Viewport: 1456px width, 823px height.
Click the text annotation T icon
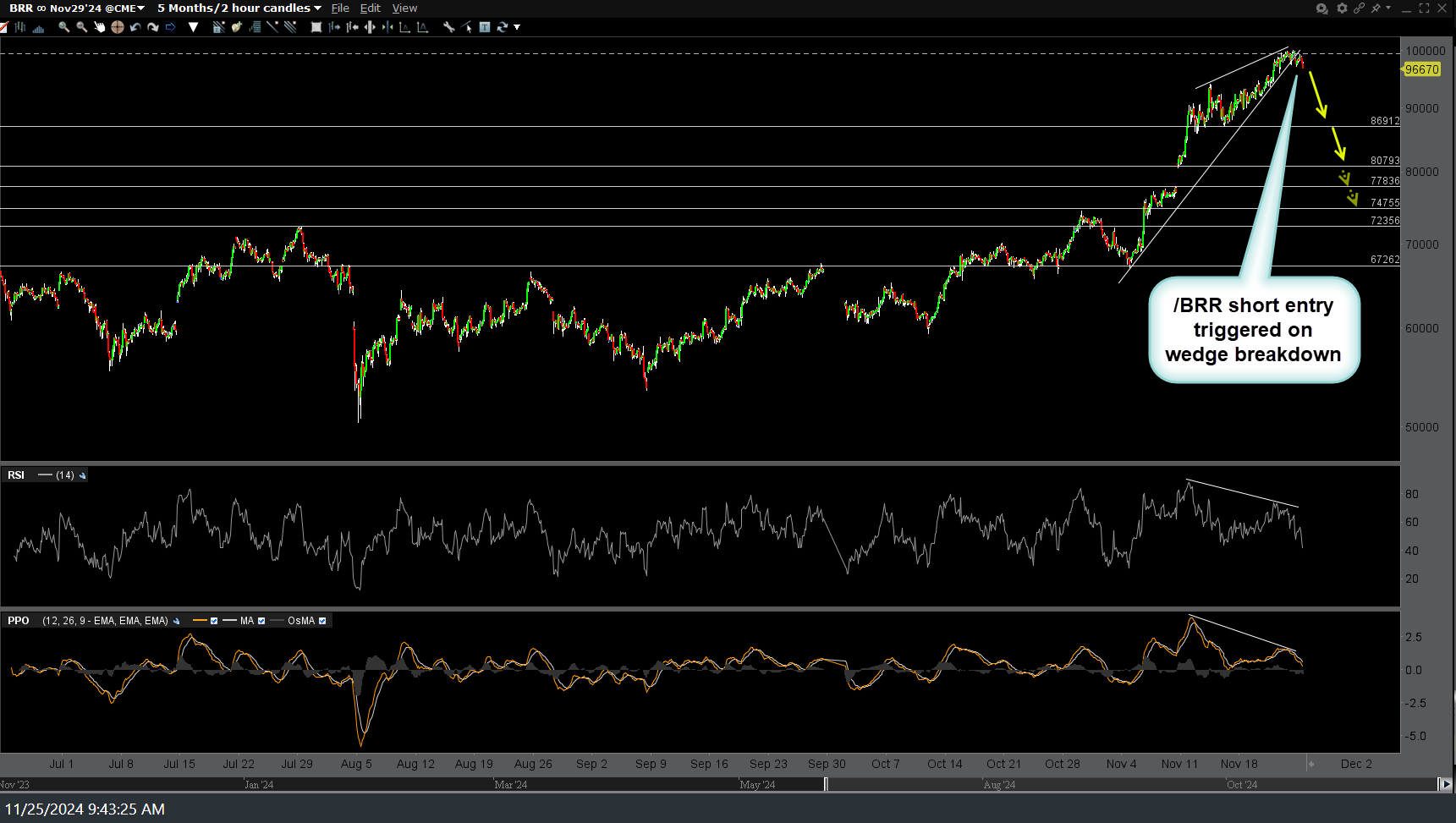tap(485, 27)
